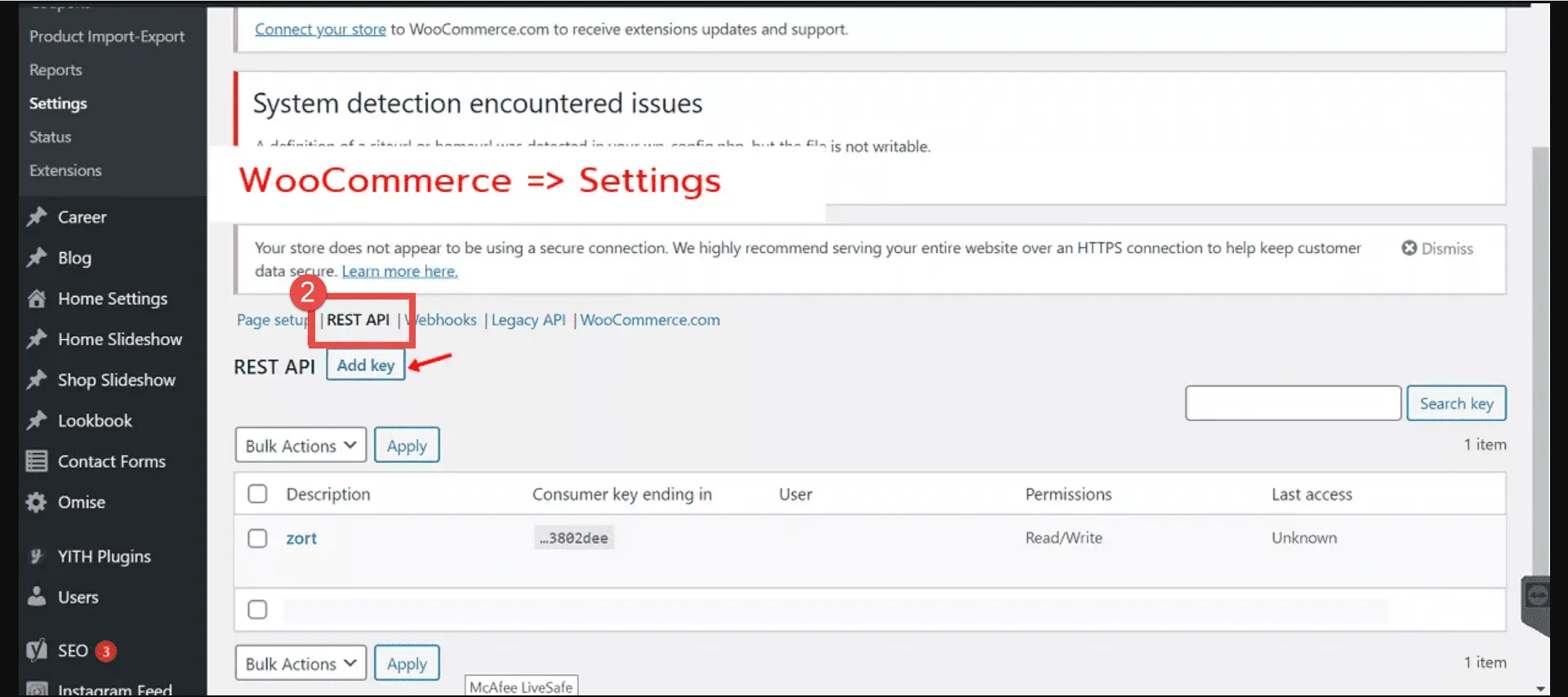Screen dimensions: 1568x697
Task: Expand the top Bulk Actions dropdown
Action: tap(301, 446)
